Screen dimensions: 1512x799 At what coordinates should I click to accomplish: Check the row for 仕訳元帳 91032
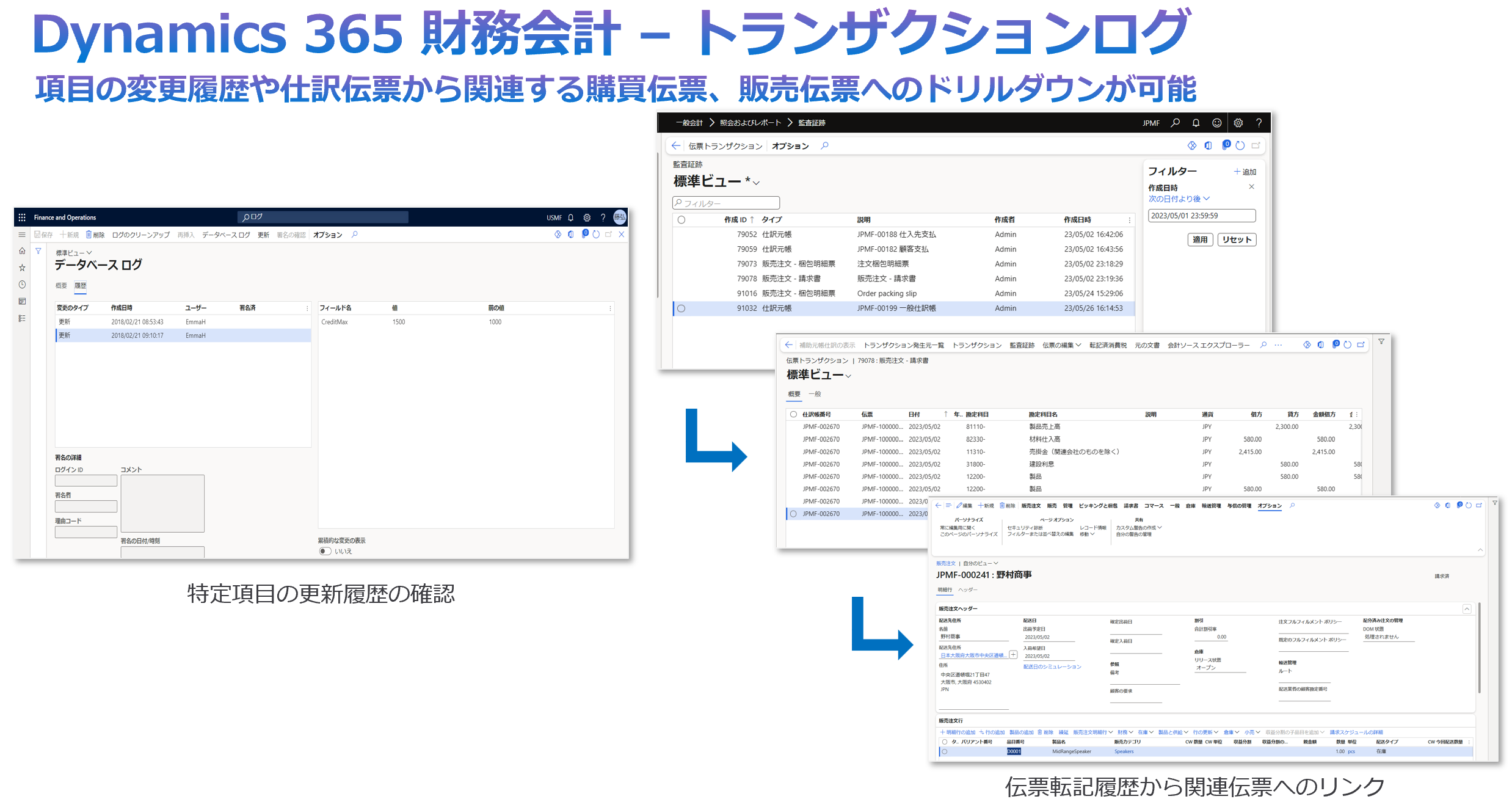click(x=681, y=308)
